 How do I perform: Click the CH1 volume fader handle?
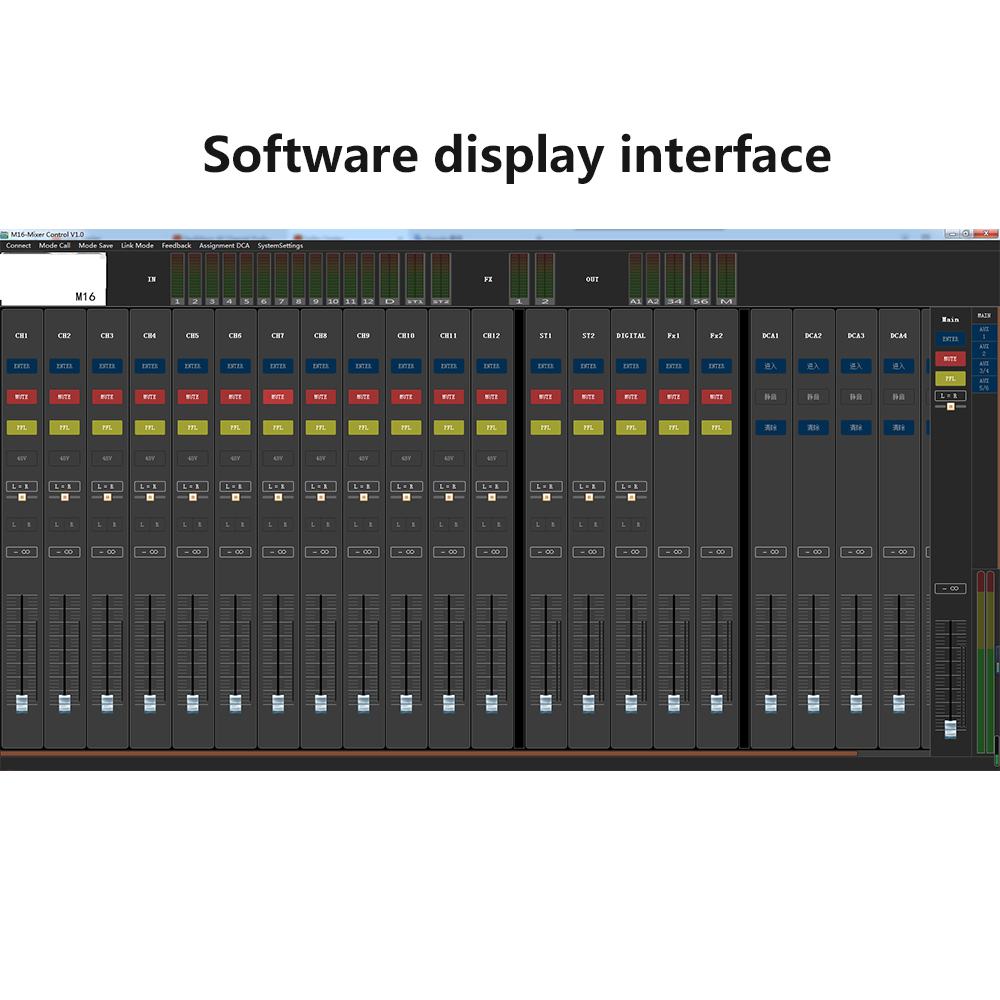coord(22,703)
